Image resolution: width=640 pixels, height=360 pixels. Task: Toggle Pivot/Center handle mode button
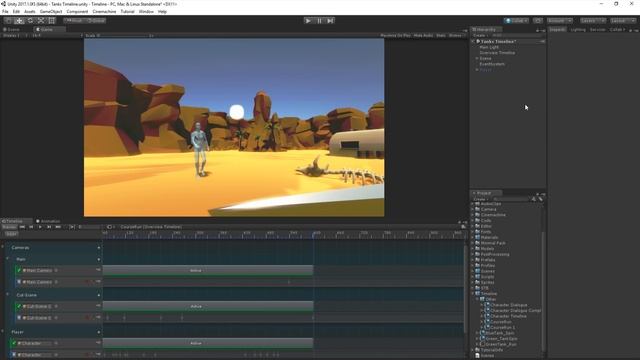74,20
